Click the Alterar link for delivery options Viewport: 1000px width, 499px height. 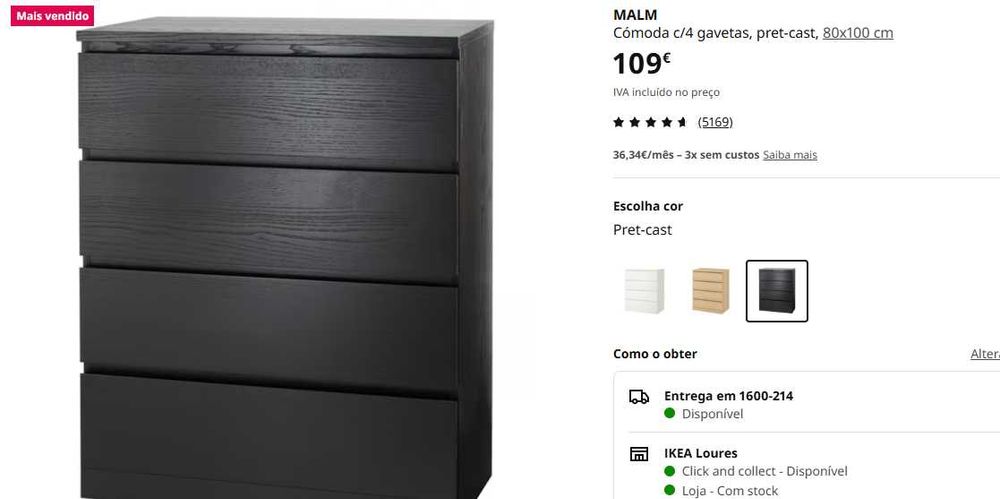985,354
